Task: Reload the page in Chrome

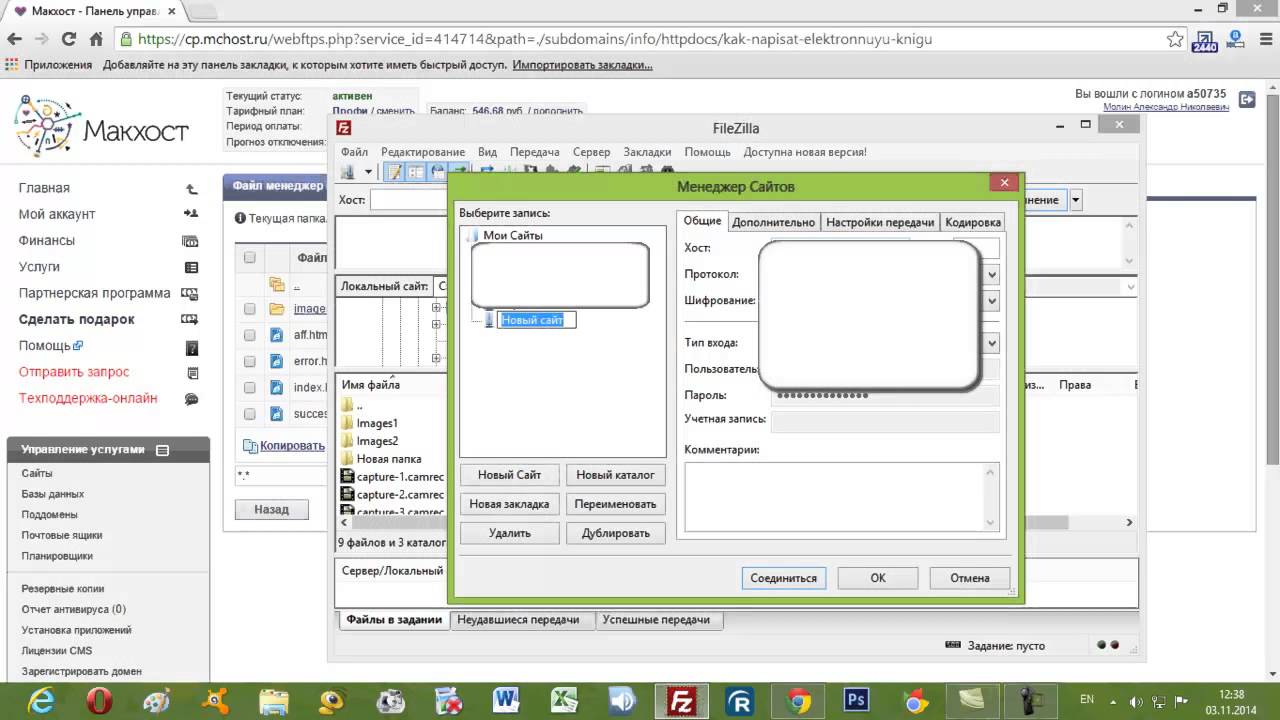Action: point(69,40)
